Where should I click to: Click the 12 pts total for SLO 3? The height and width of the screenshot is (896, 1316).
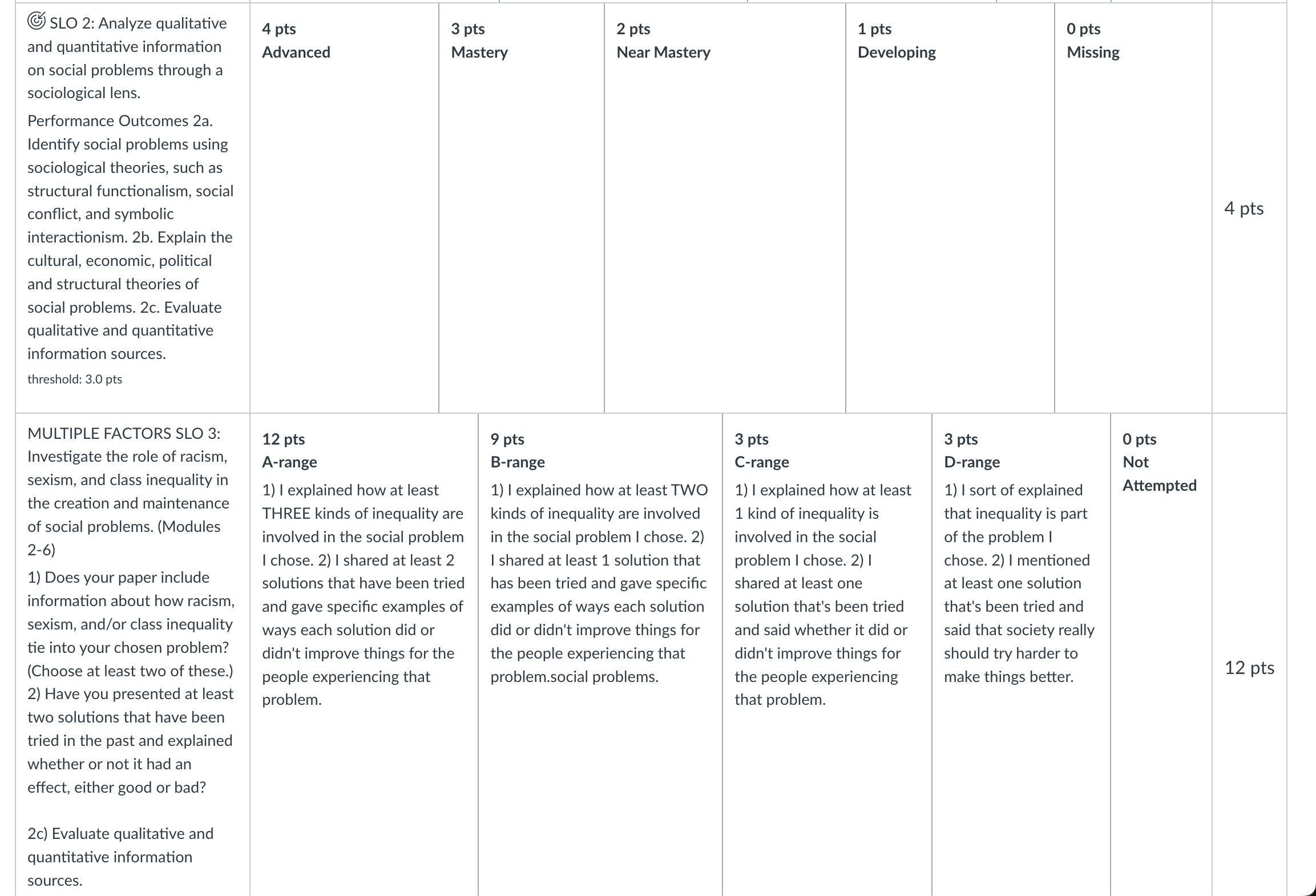pos(1249,668)
